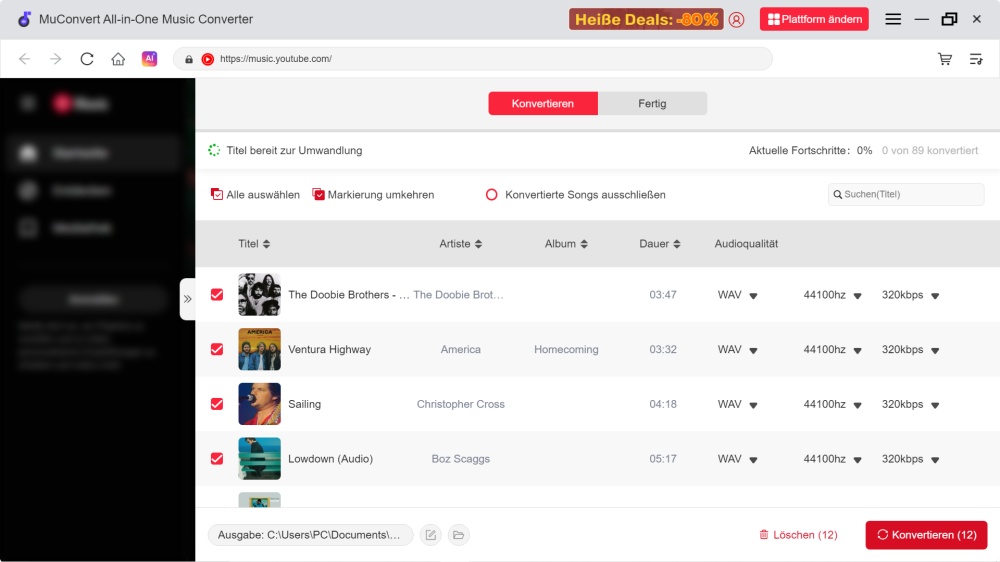Edit the output path with pencil icon
This screenshot has width=1000, height=562.
431,535
